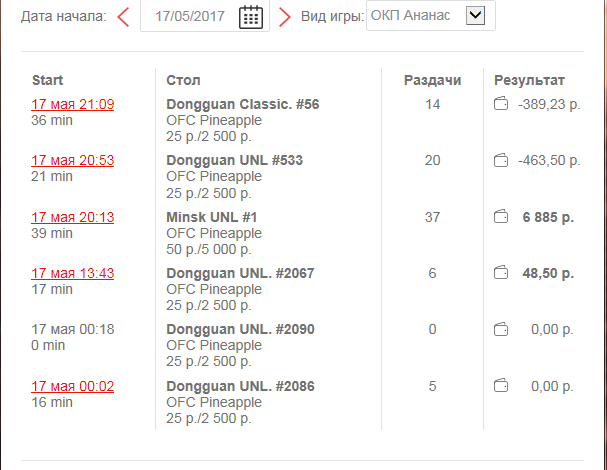The height and width of the screenshot is (470, 607).
Task: Select the Minsk UNL #1 table name
Action: point(211,217)
